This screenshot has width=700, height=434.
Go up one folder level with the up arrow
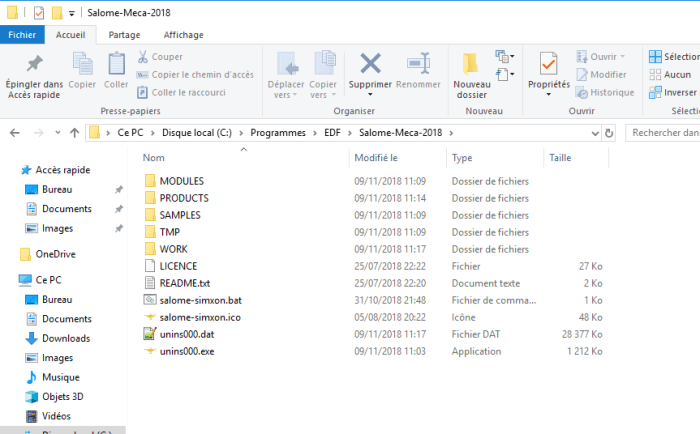tap(74, 132)
